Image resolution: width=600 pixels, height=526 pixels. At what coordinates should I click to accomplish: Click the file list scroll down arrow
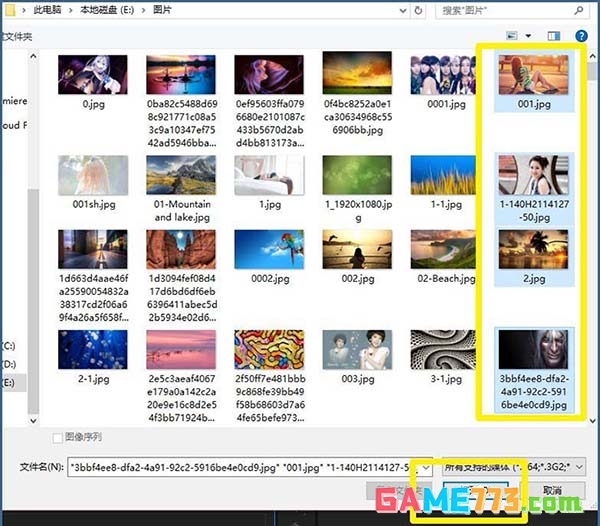pyautogui.click(x=593, y=420)
